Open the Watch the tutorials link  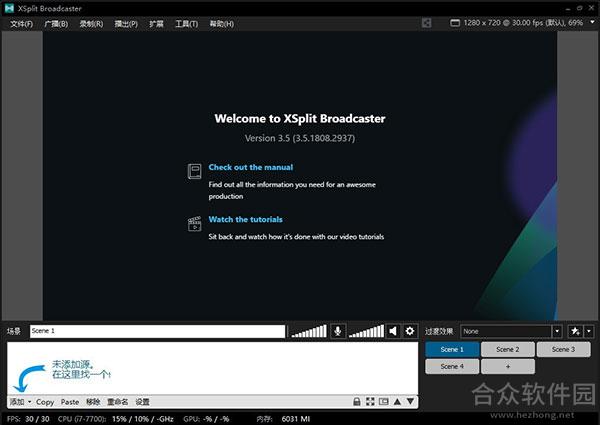246,219
